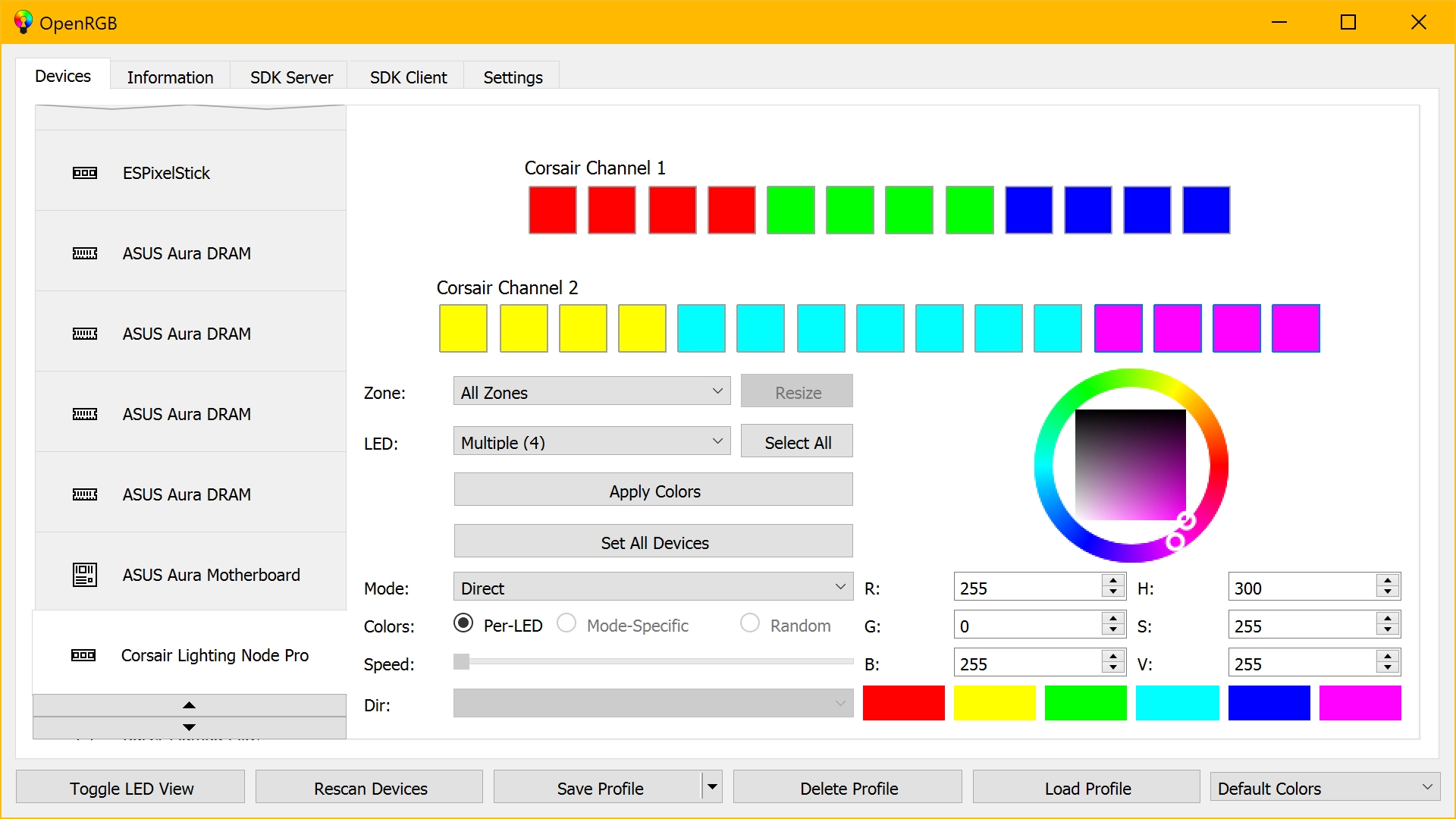The height and width of the screenshot is (819, 1456).
Task: Click the ASUS Aura Motherboard icon
Action: [83, 575]
